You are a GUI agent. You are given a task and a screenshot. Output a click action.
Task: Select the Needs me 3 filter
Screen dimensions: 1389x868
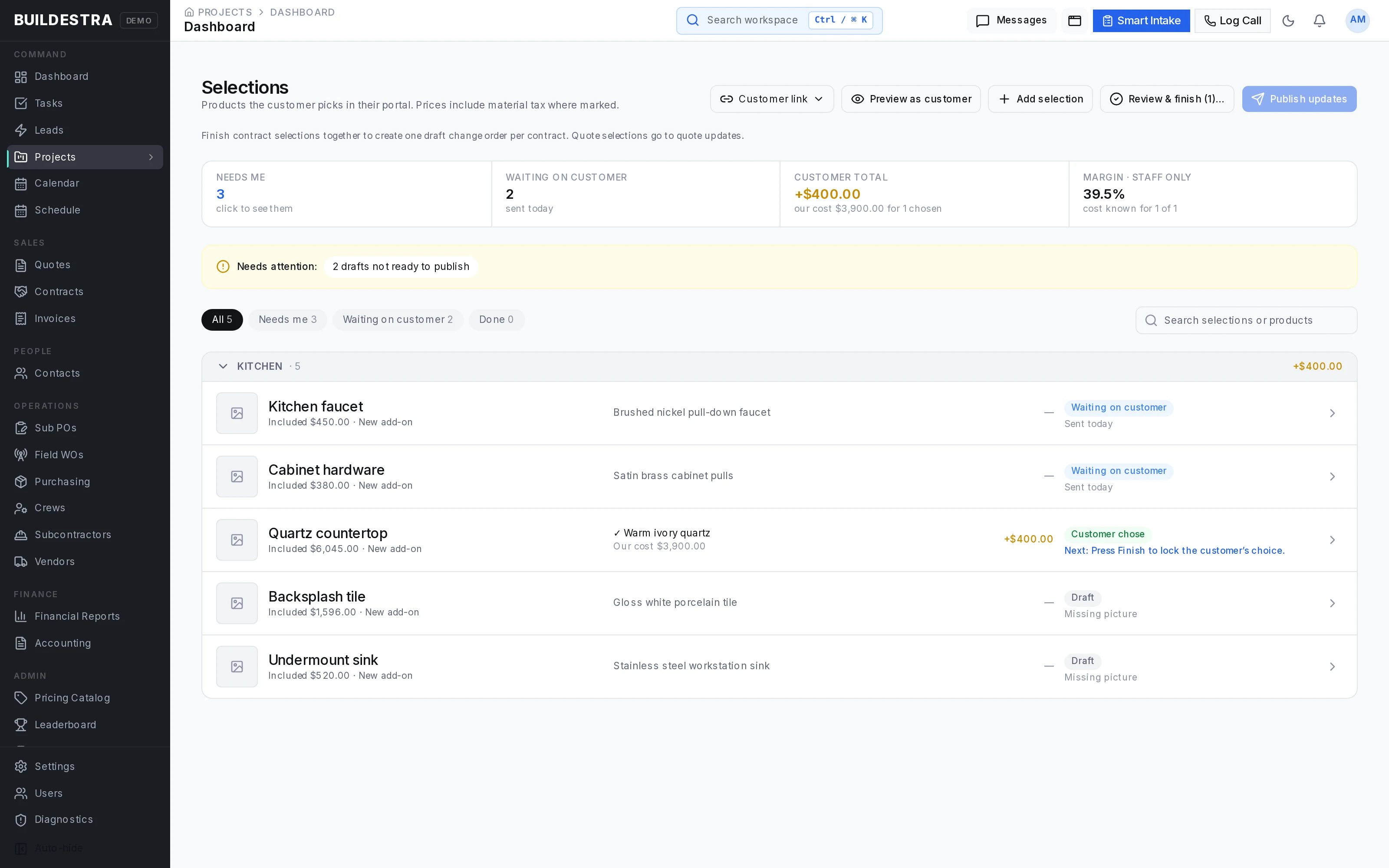pyautogui.click(x=287, y=320)
